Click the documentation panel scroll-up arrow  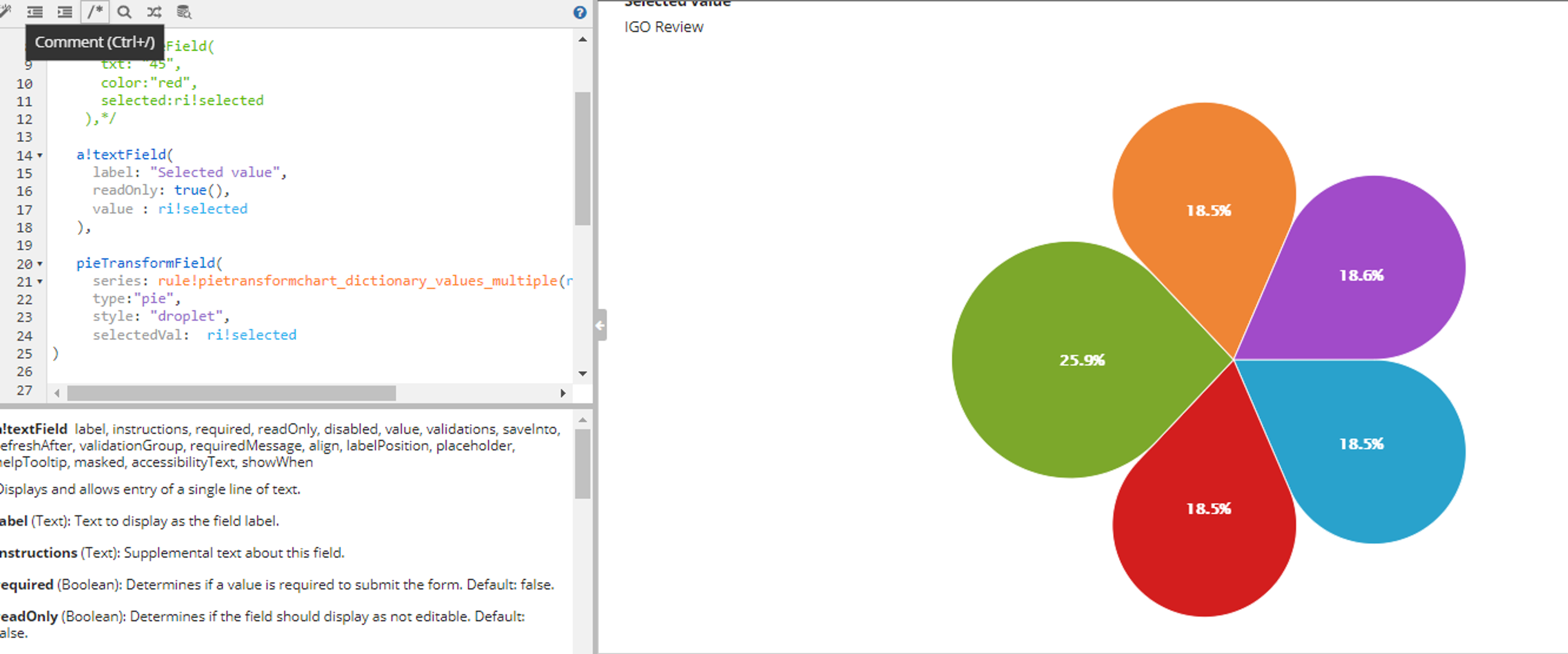583,420
